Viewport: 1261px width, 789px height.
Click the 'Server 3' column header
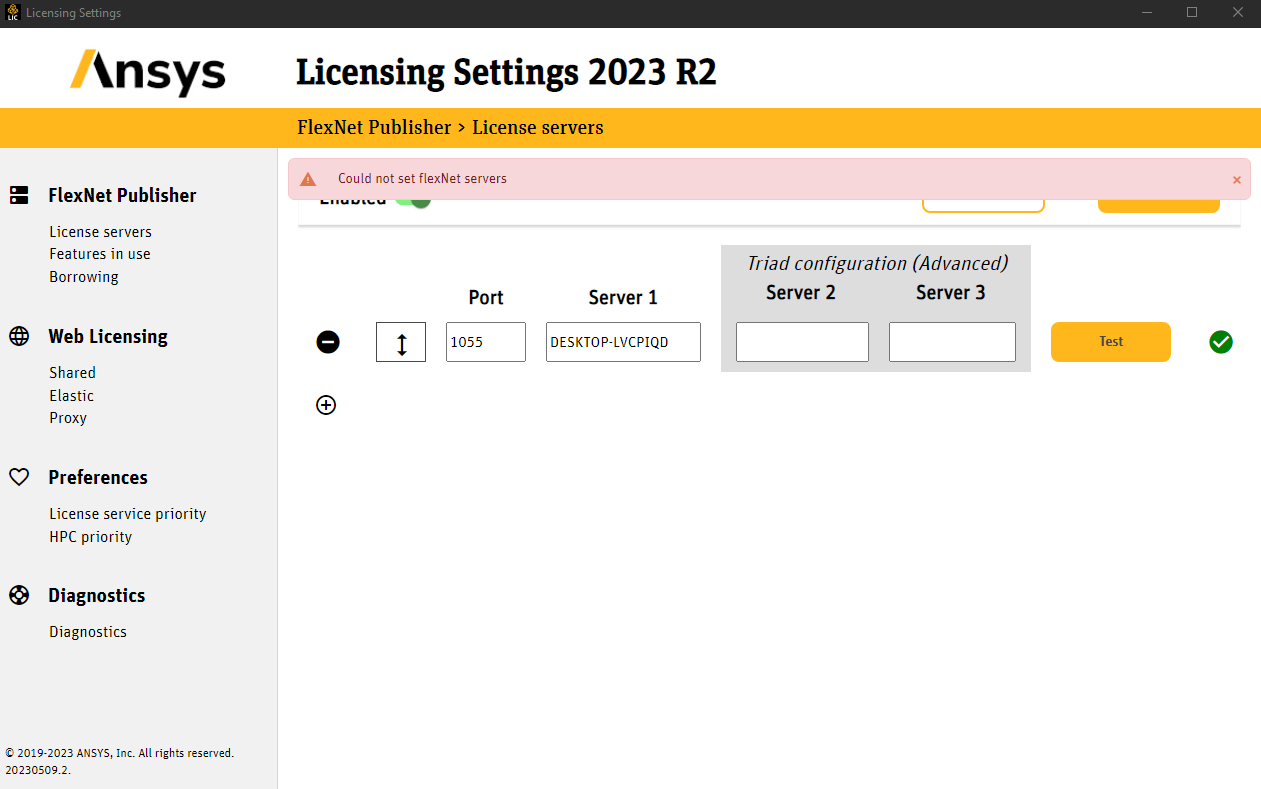(x=951, y=293)
